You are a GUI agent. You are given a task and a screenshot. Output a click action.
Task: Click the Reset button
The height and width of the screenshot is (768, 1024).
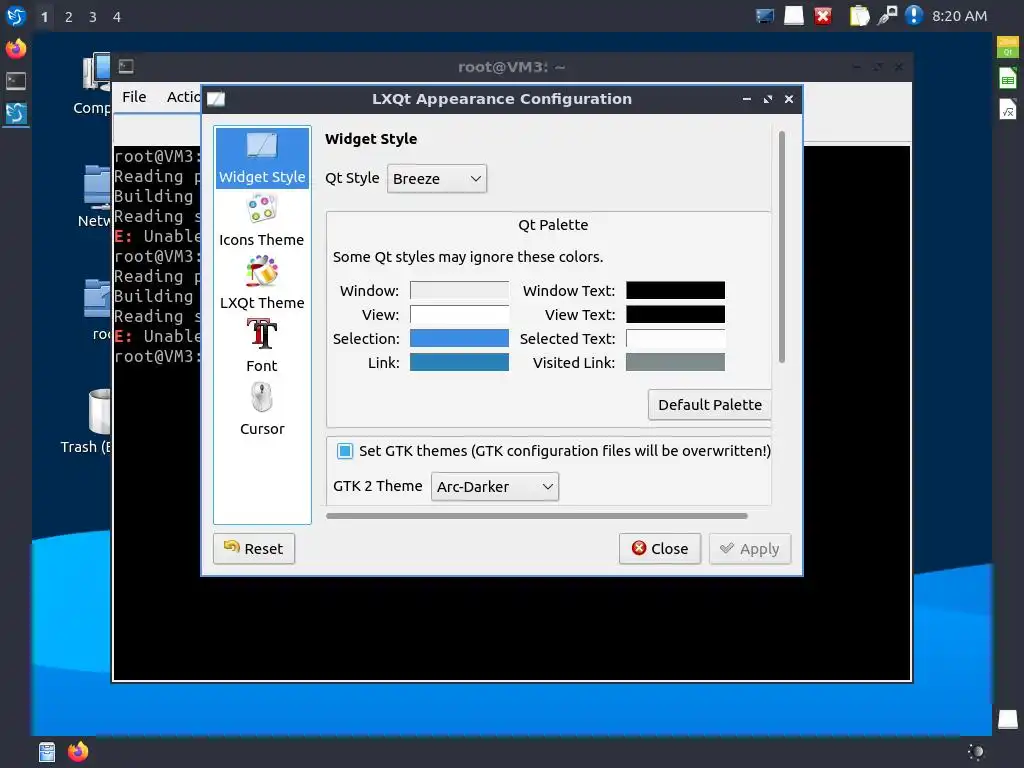tap(254, 549)
